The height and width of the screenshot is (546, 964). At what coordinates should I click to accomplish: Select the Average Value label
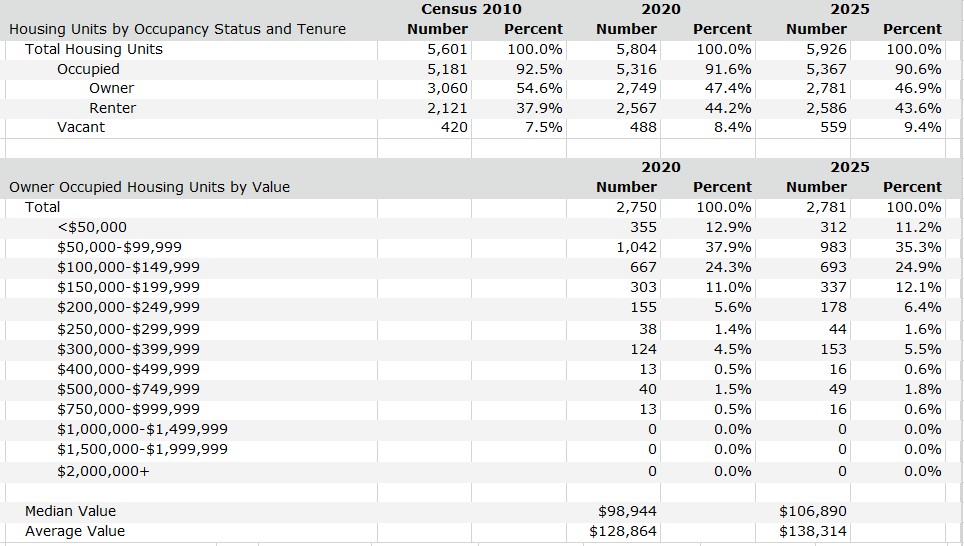coord(75,531)
